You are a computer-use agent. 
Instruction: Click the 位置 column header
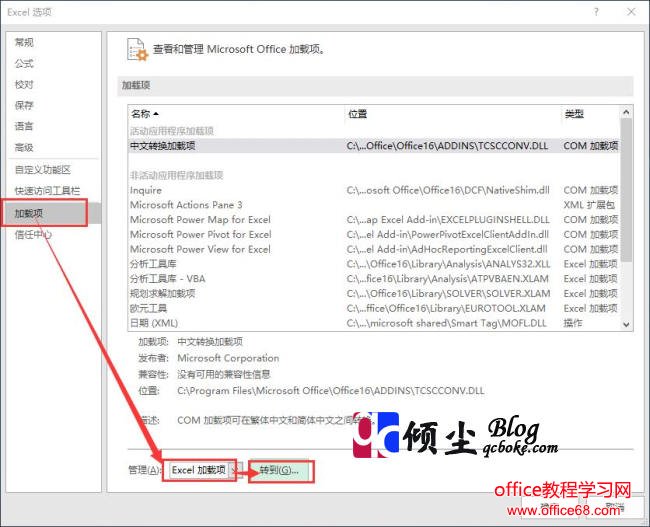357,114
